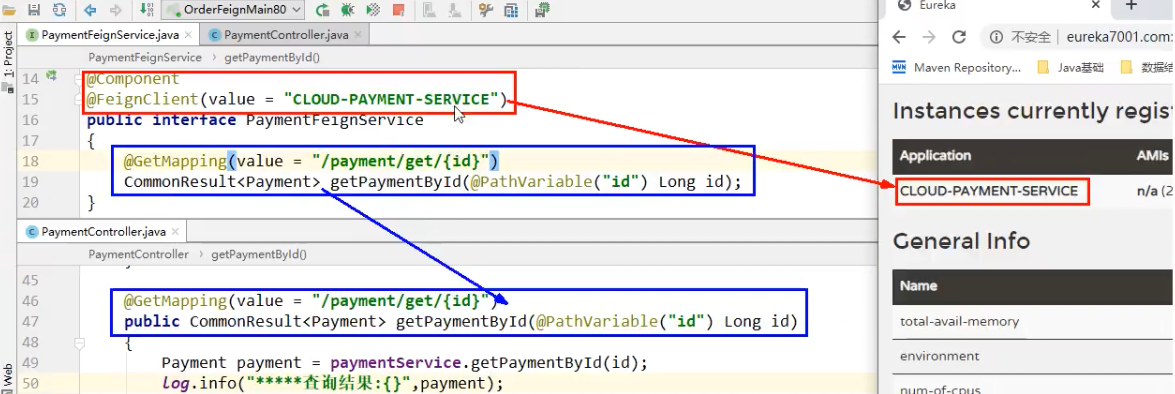Select the PaymentFeignService.java editor tab
Image resolution: width=1175 pixels, height=394 pixels.
109,34
